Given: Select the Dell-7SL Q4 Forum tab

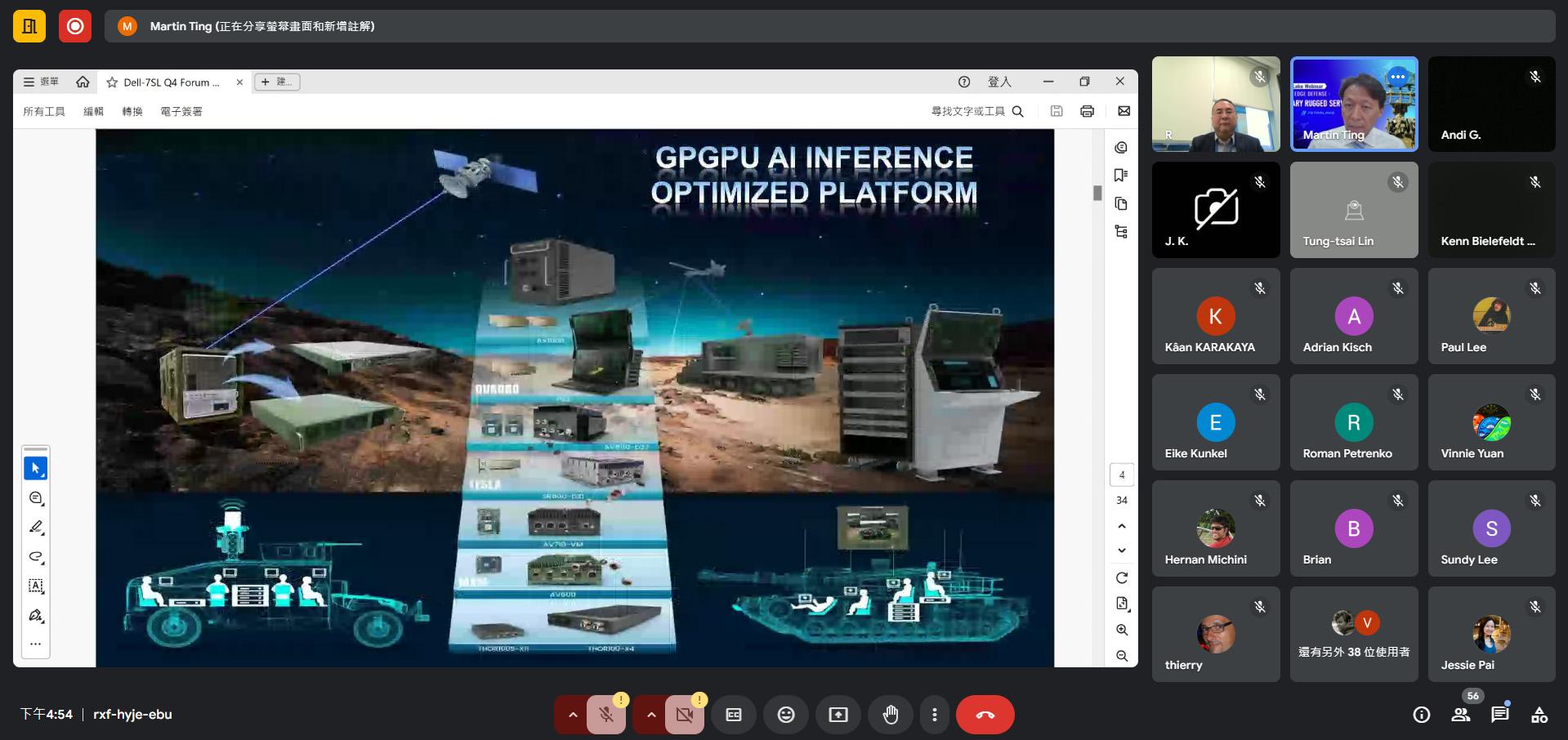Looking at the screenshot, I should pyautogui.click(x=171, y=82).
